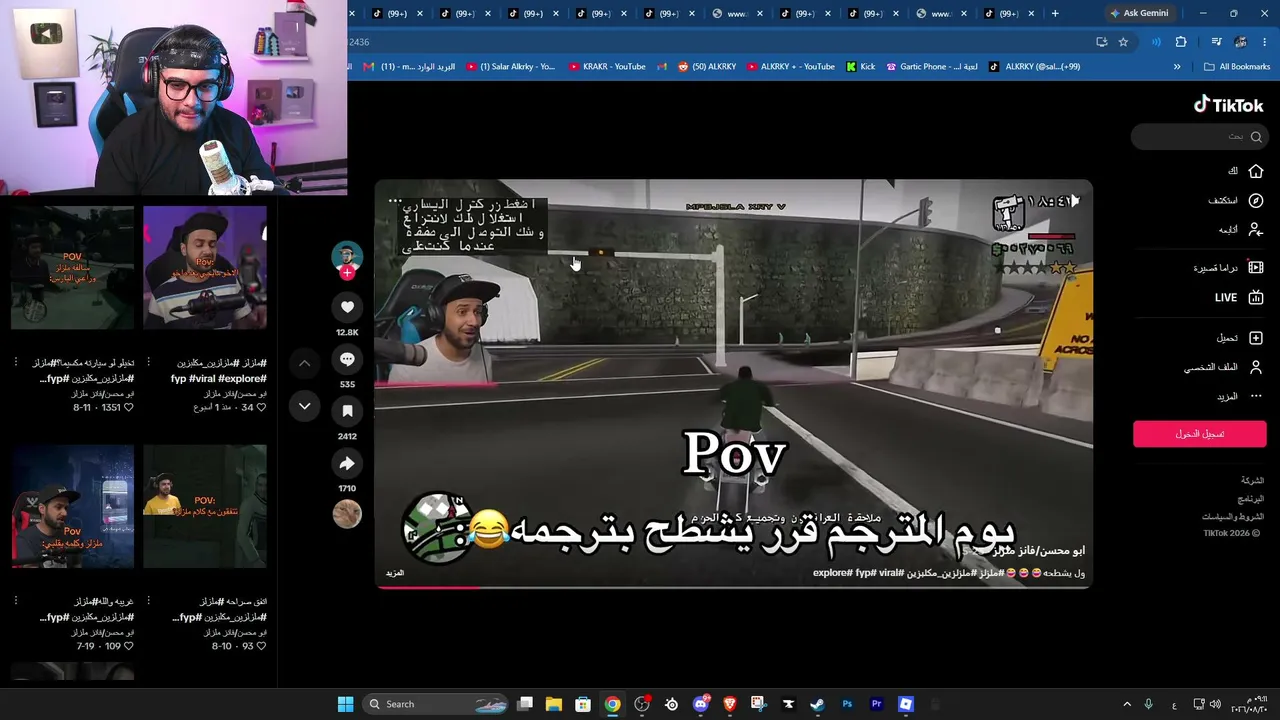Open Brave browser from the taskbar

(729, 704)
